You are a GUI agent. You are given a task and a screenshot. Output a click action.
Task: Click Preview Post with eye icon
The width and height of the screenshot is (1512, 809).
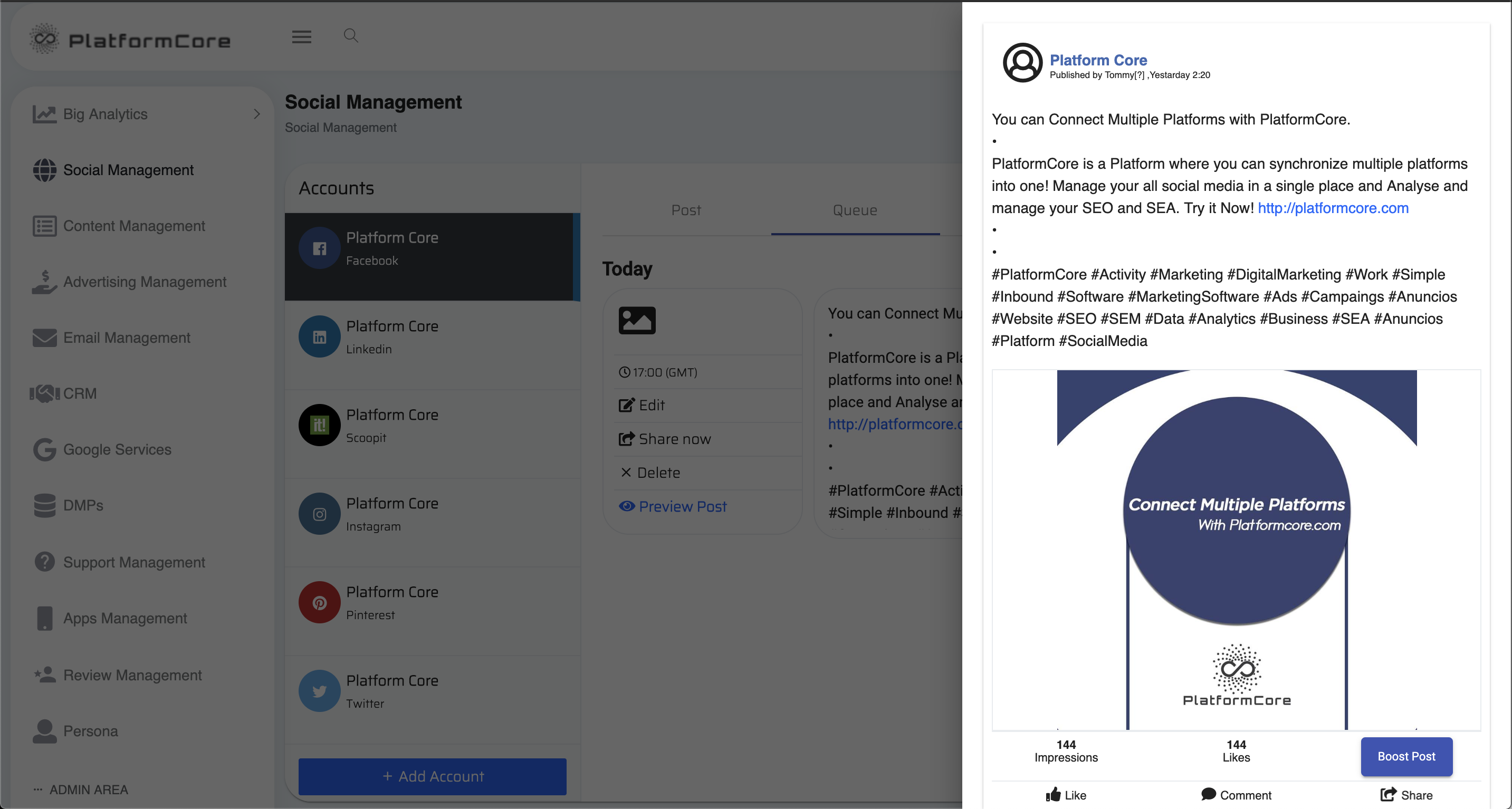pos(673,506)
